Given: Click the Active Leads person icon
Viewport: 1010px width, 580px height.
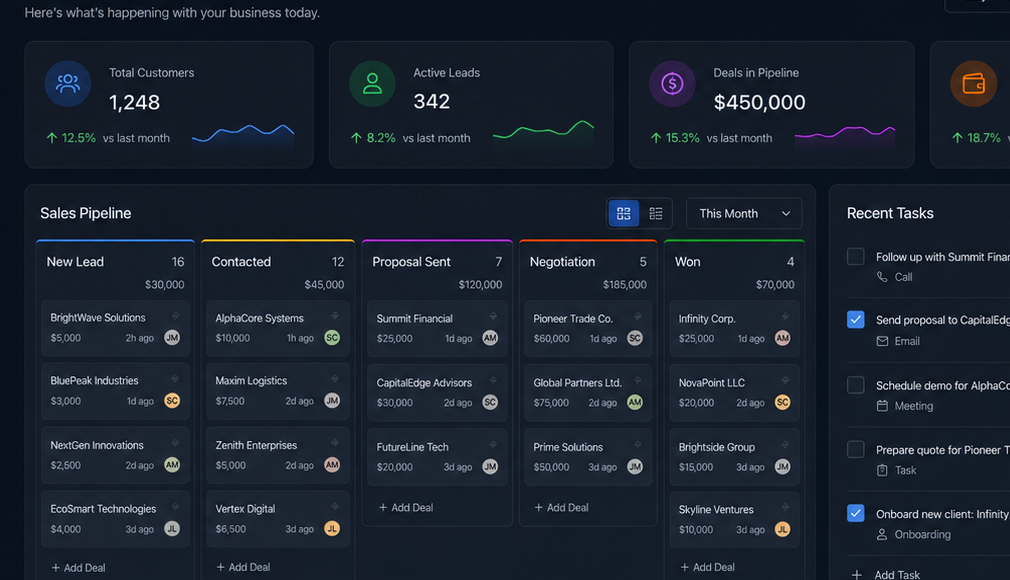Looking at the screenshot, I should pyautogui.click(x=372, y=84).
